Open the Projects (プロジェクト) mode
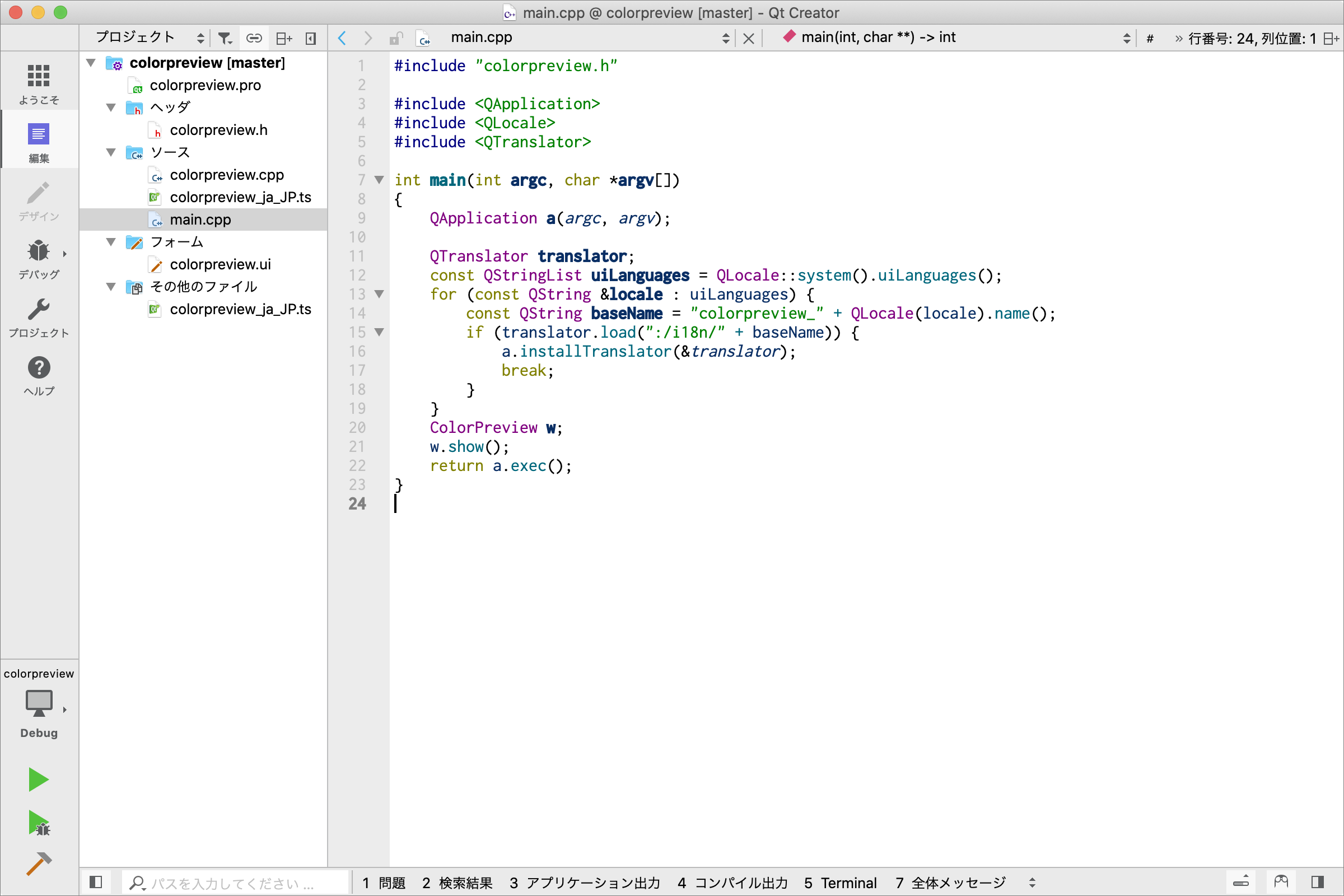The width and height of the screenshot is (1344, 896). pyautogui.click(x=39, y=316)
